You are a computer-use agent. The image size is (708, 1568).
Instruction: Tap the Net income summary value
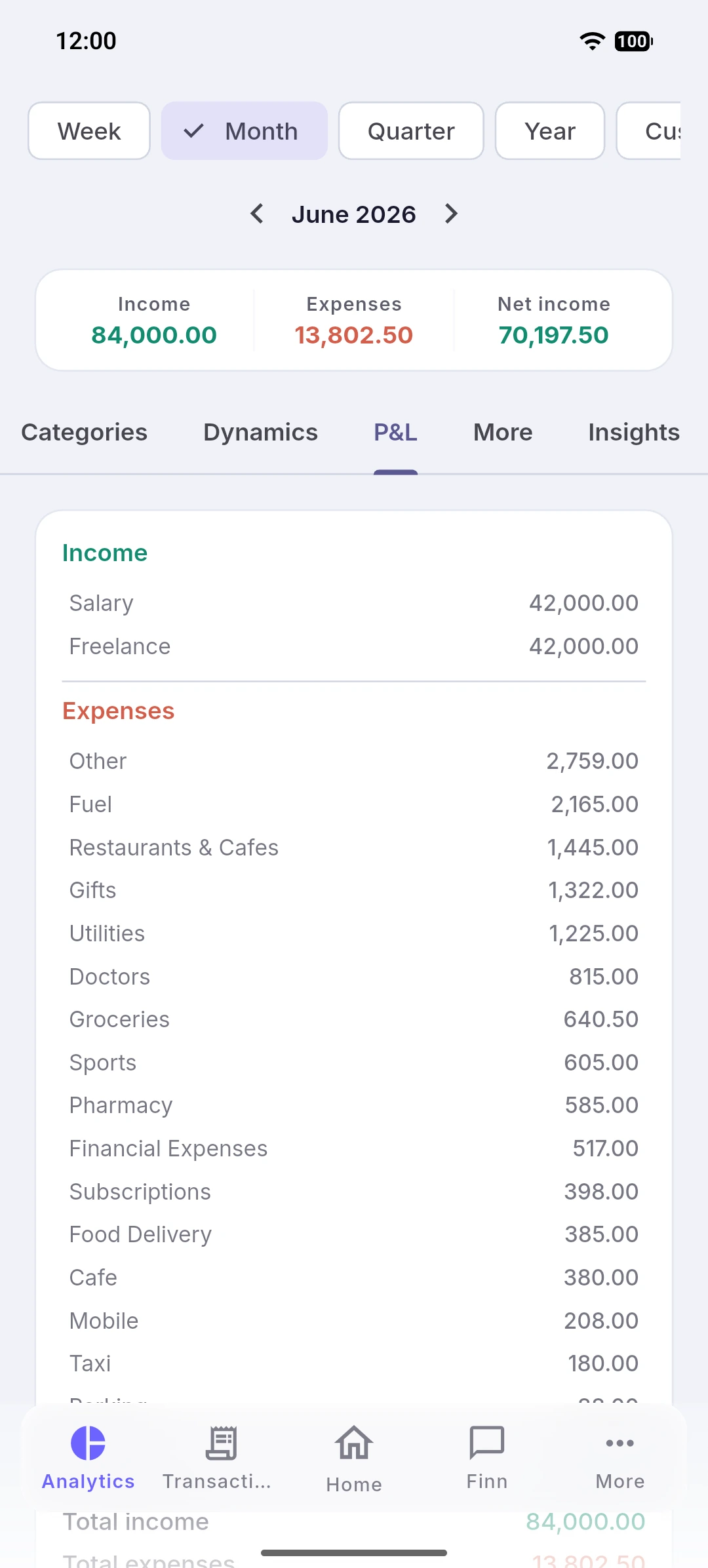coord(554,335)
